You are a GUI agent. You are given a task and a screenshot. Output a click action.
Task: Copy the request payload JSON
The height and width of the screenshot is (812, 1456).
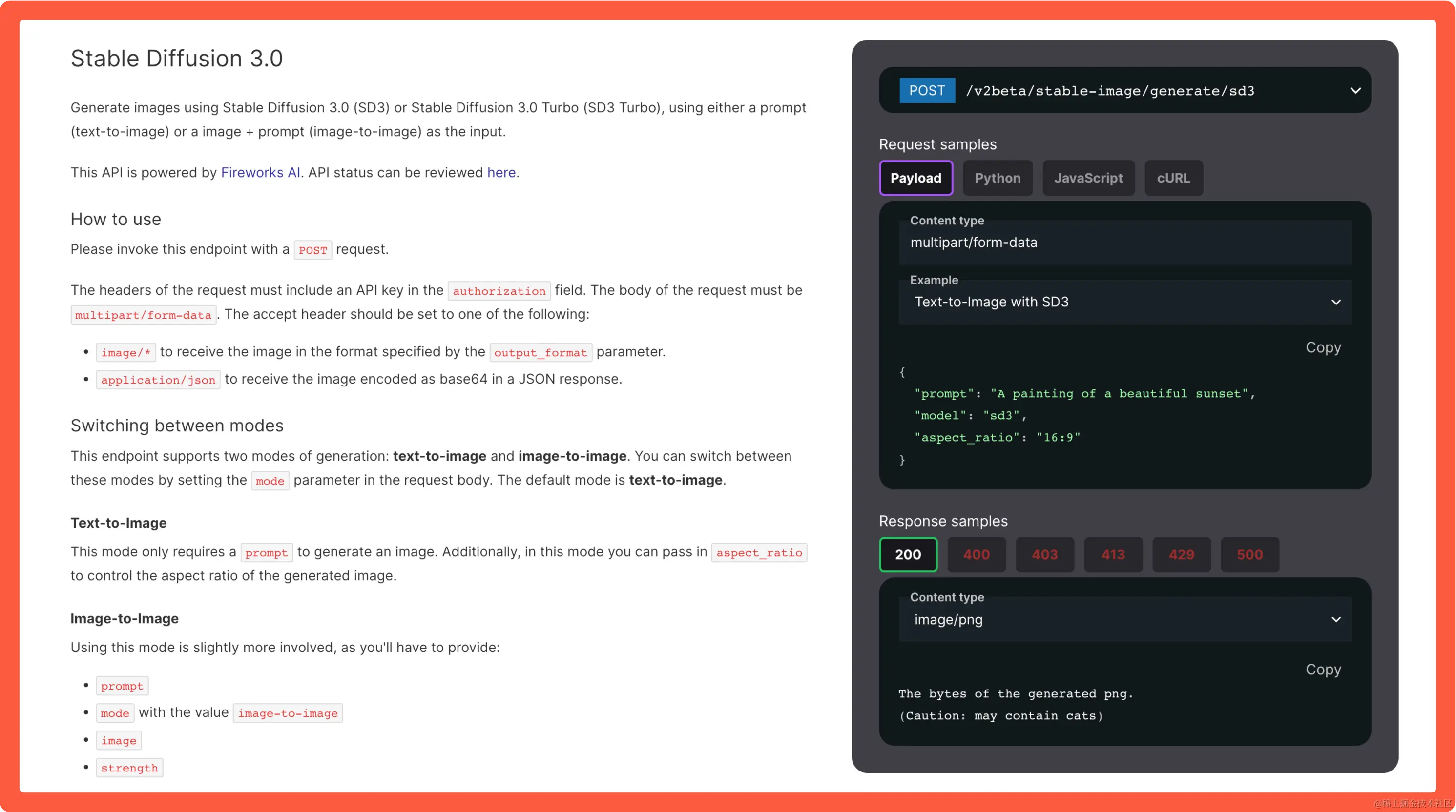pyautogui.click(x=1323, y=347)
